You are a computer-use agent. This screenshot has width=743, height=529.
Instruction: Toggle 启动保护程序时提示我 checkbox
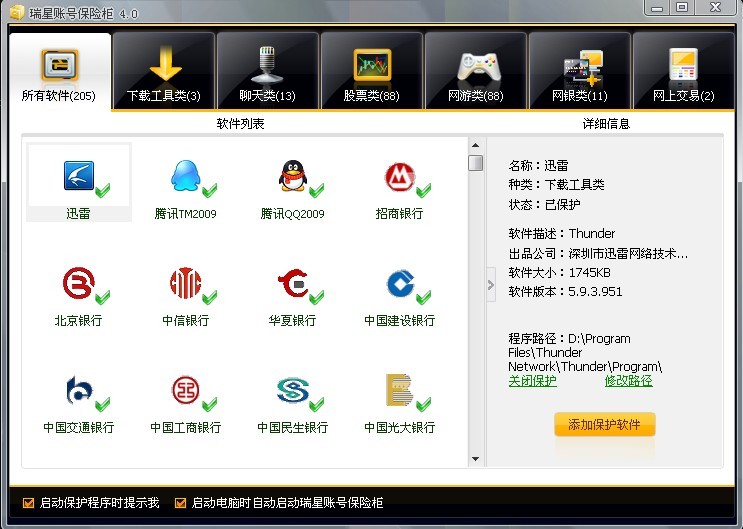28,503
